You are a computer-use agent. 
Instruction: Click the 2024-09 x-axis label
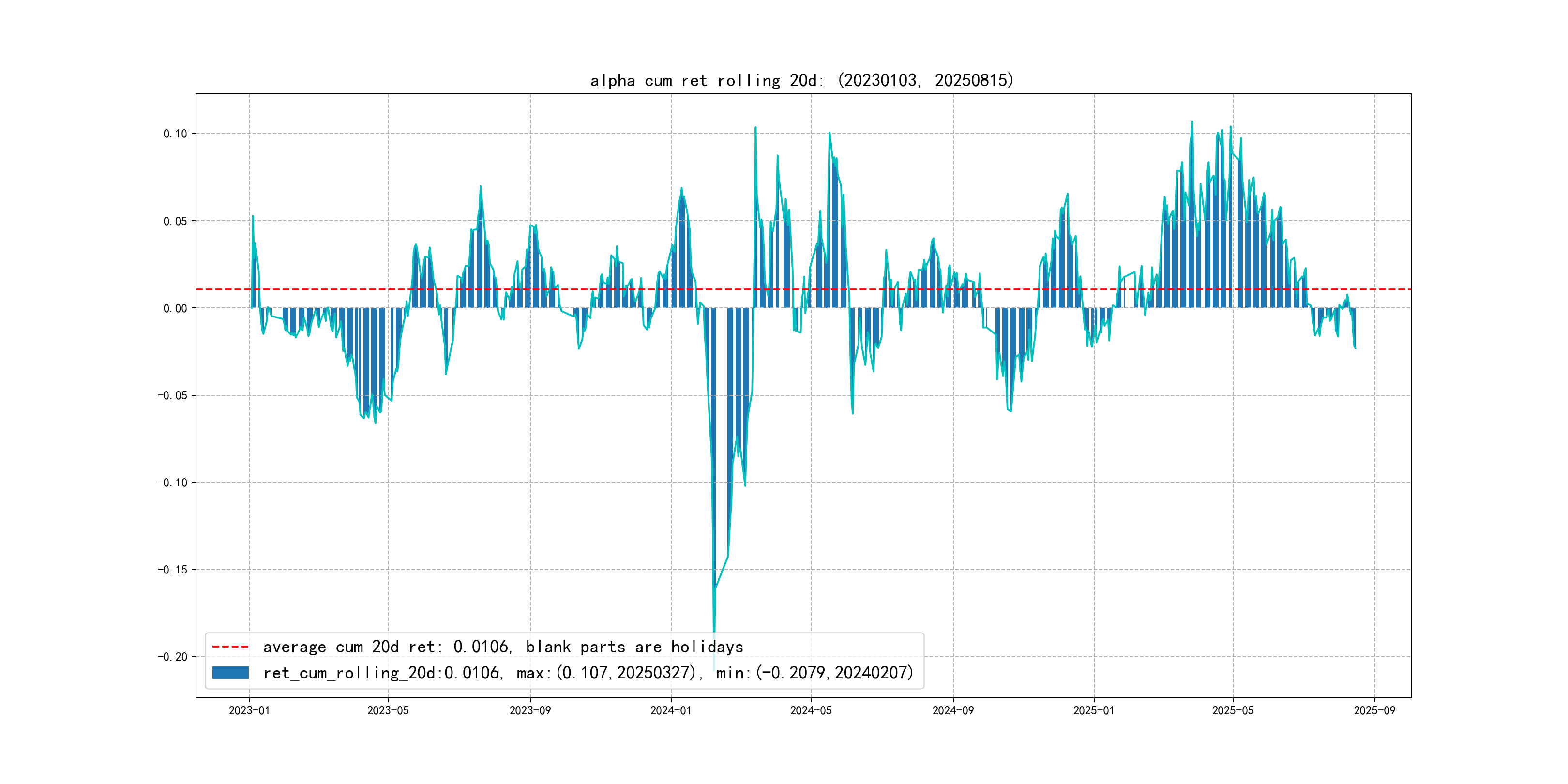pos(952,710)
